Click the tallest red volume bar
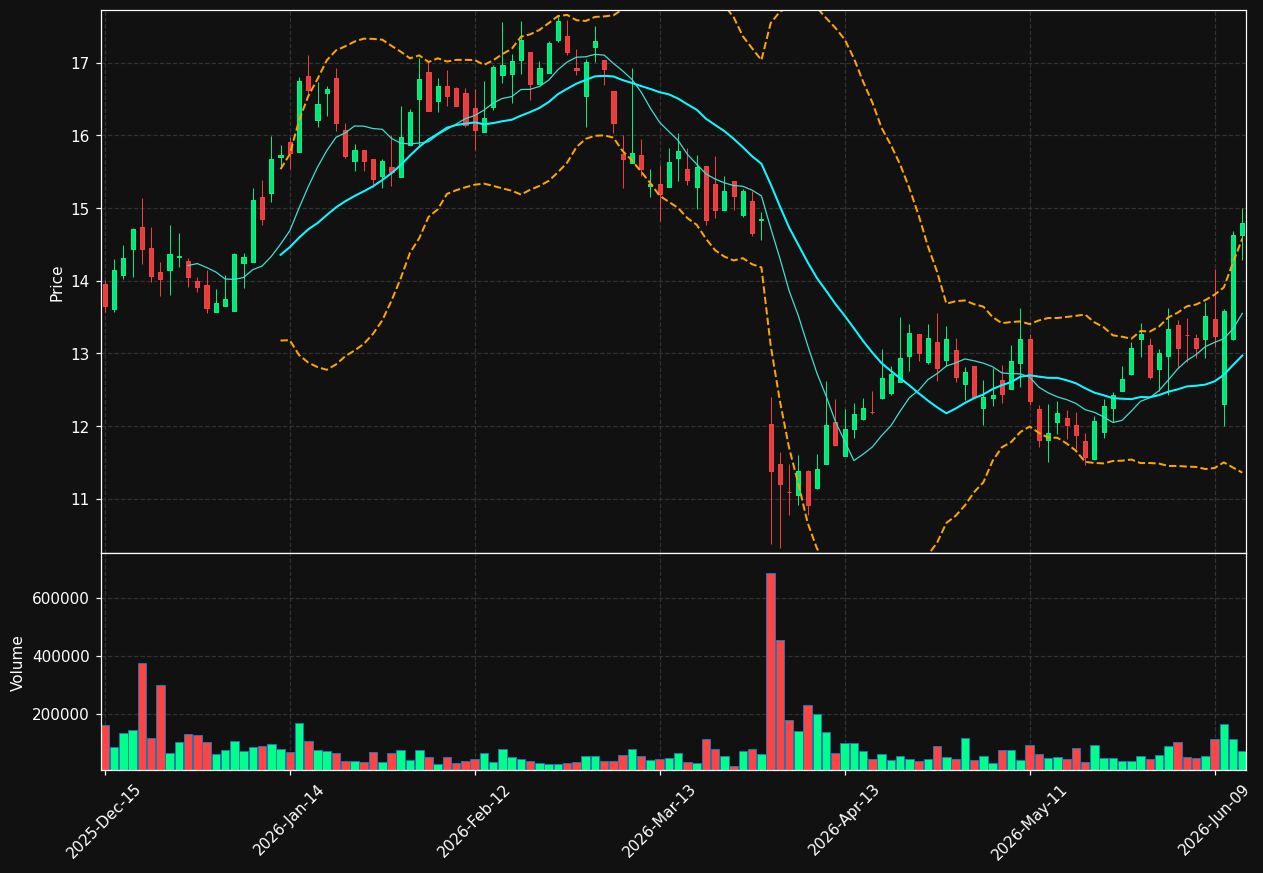The width and height of the screenshot is (1263, 873). click(771, 671)
